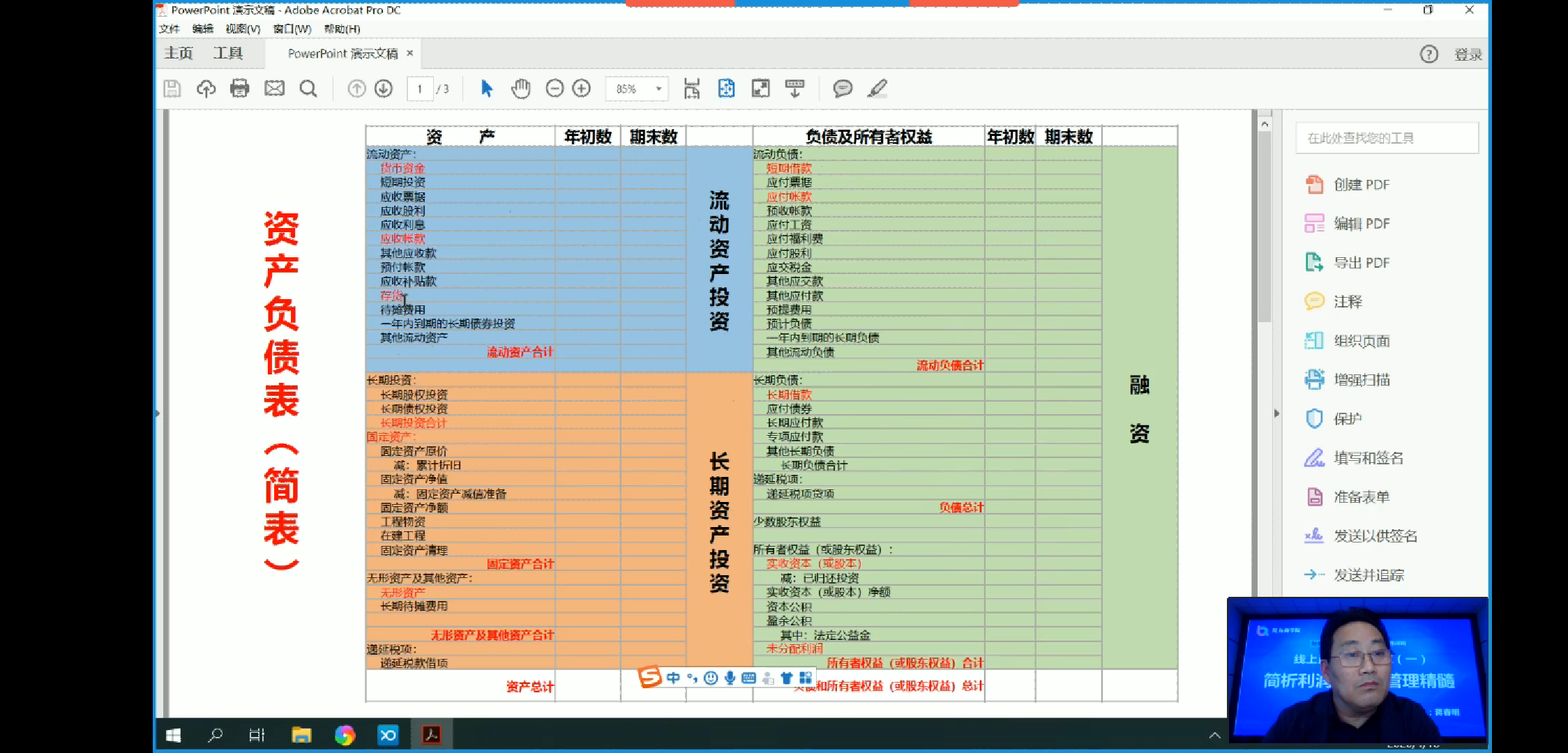Open the 视图(V) menu
Image resolution: width=1568 pixels, height=753 pixels.
click(243, 29)
